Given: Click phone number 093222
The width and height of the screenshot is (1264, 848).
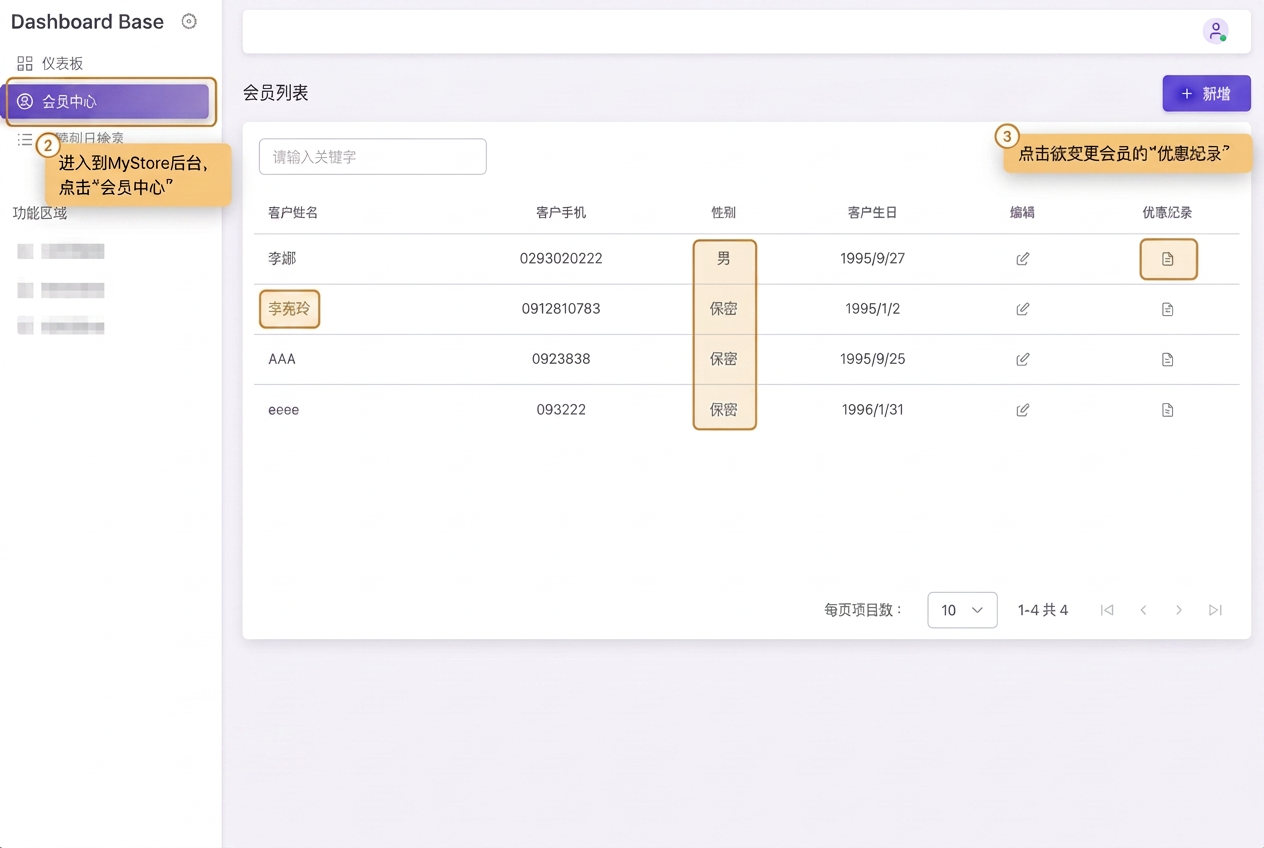Looking at the screenshot, I should pyautogui.click(x=561, y=409).
